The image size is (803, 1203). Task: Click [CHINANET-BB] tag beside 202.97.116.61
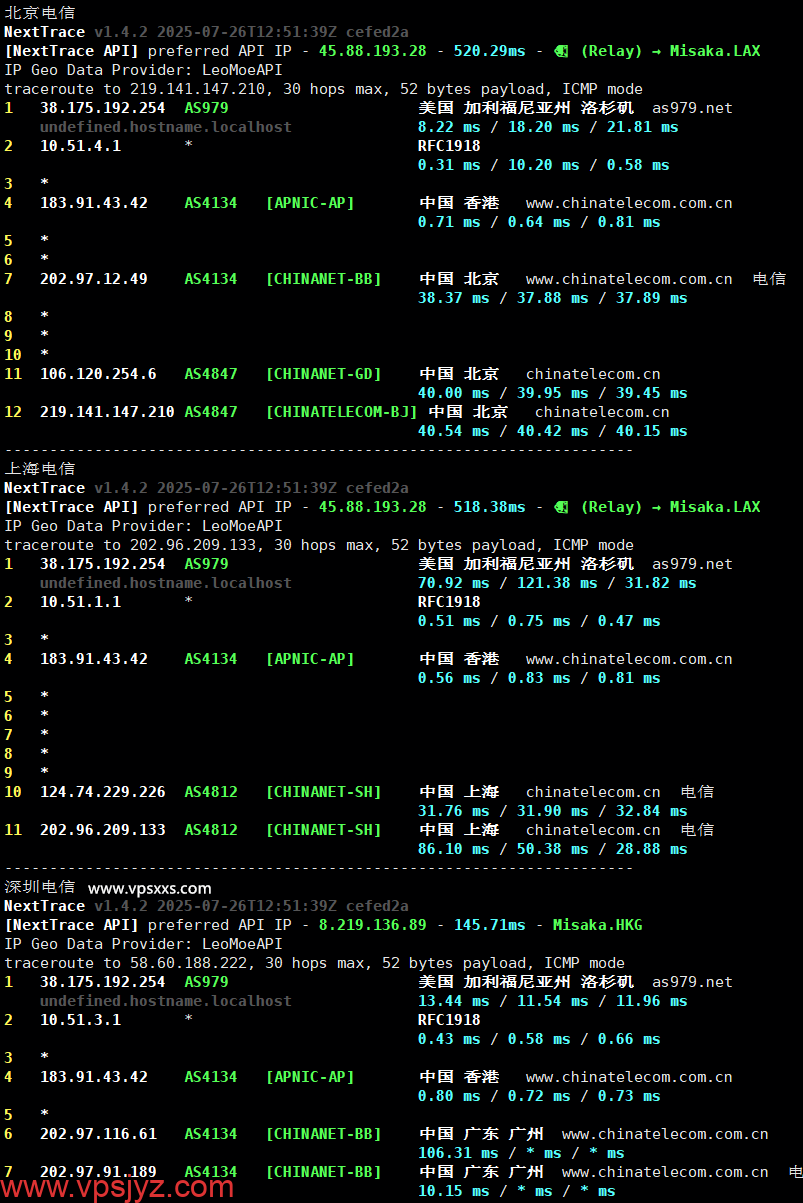[x=323, y=1134]
